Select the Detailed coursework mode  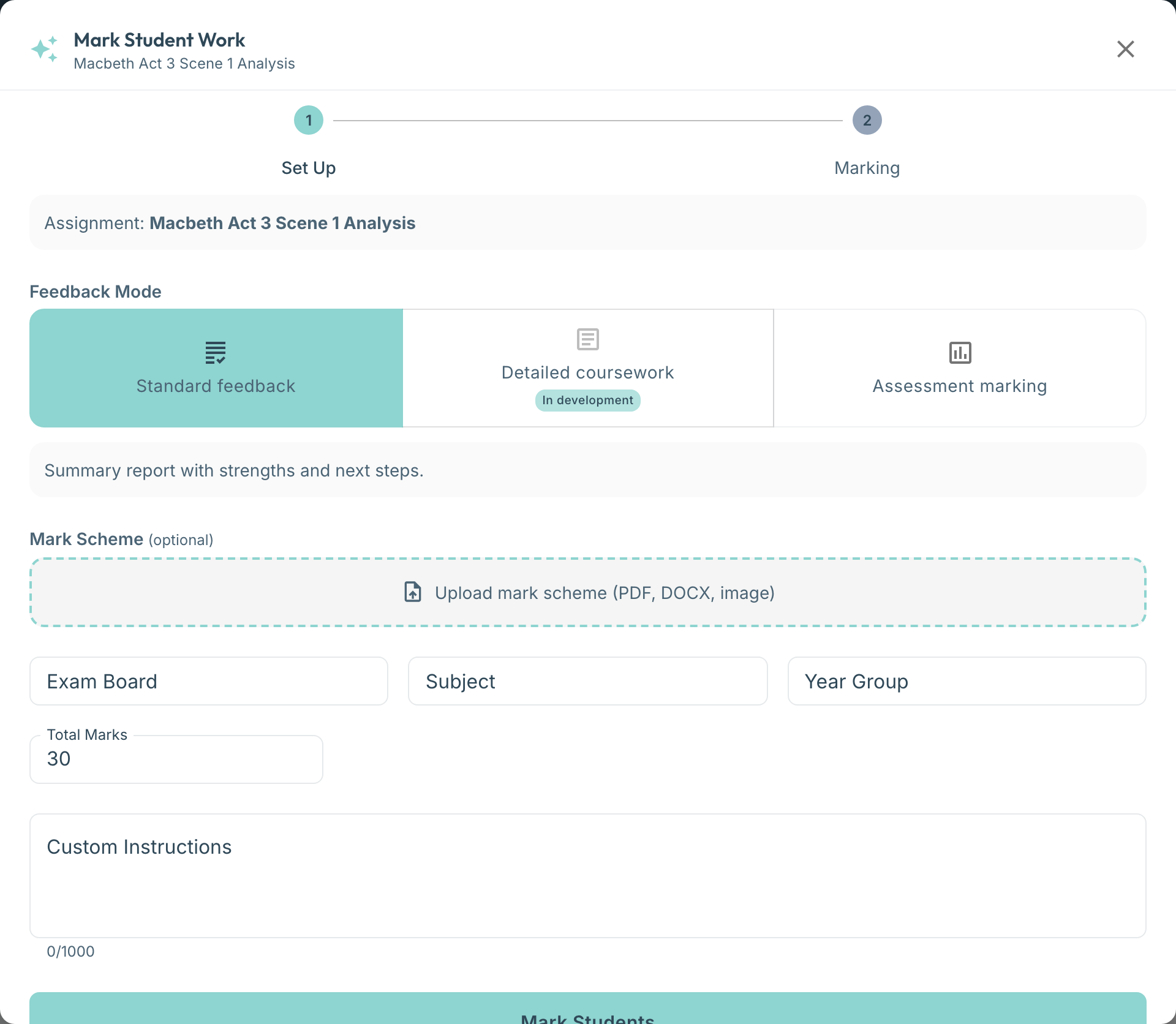click(588, 368)
